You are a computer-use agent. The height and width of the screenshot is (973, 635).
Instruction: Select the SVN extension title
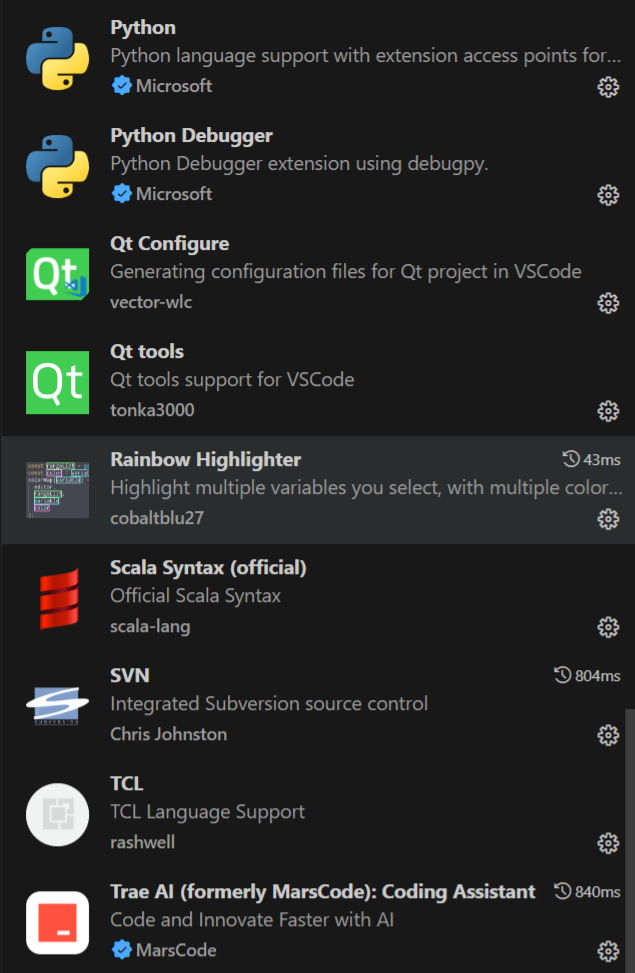pyautogui.click(x=130, y=676)
